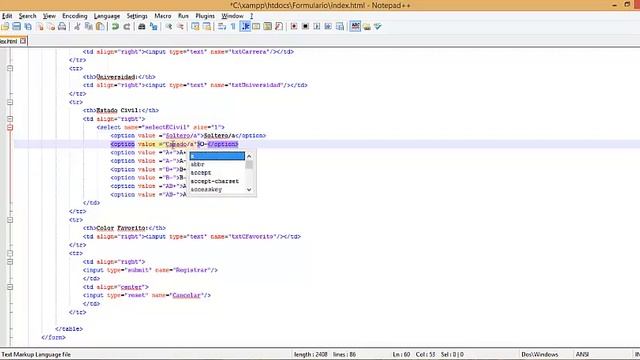Open the Language menu
The height and width of the screenshot is (360, 640).
pos(107,16)
